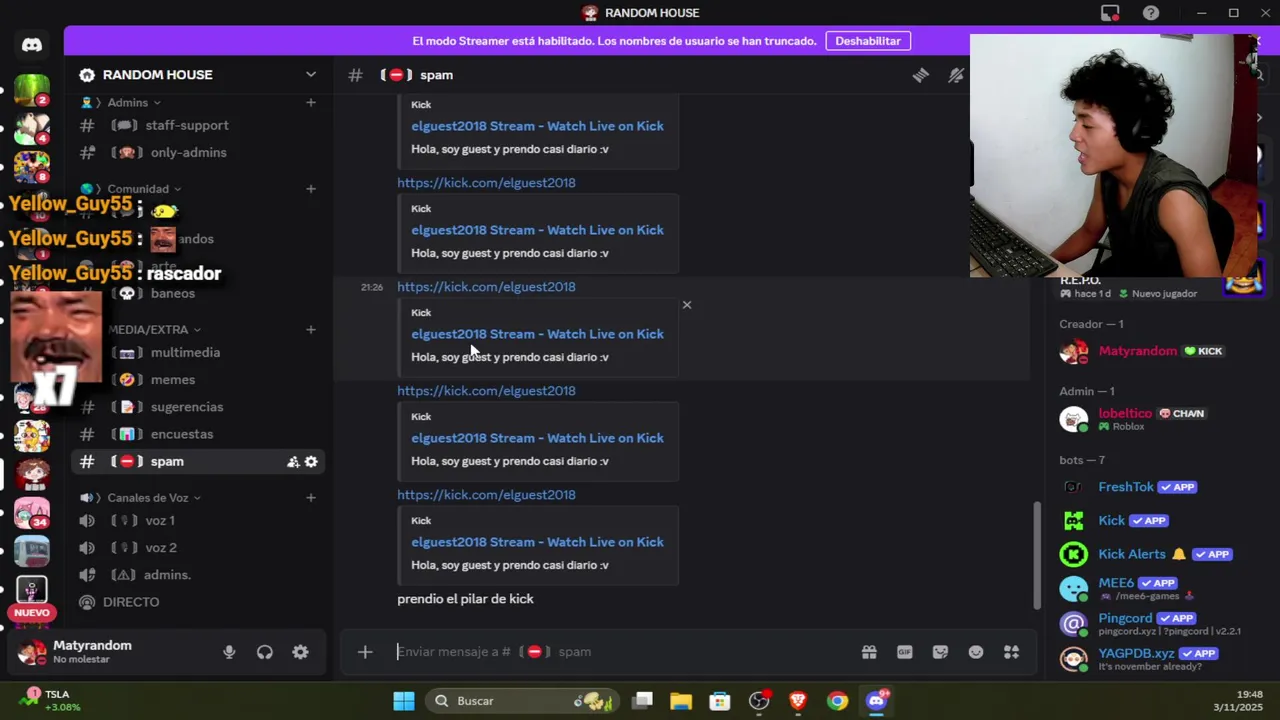This screenshot has height=720, width=1280.
Task: Collapse the Canales de Voz category
Action: click(x=154, y=497)
